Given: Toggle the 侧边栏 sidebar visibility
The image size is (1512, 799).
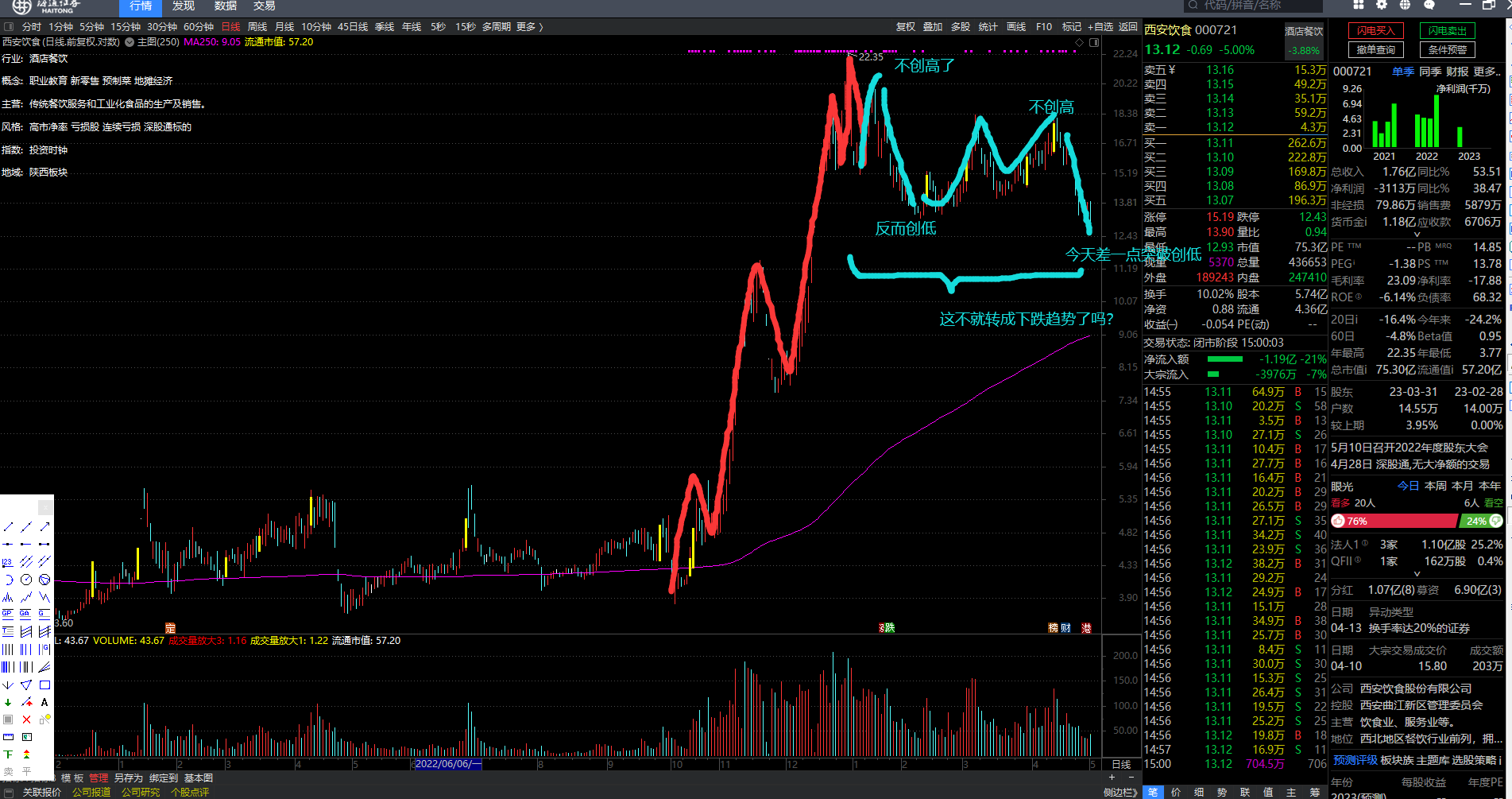Looking at the screenshot, I should click(1119, 792).
